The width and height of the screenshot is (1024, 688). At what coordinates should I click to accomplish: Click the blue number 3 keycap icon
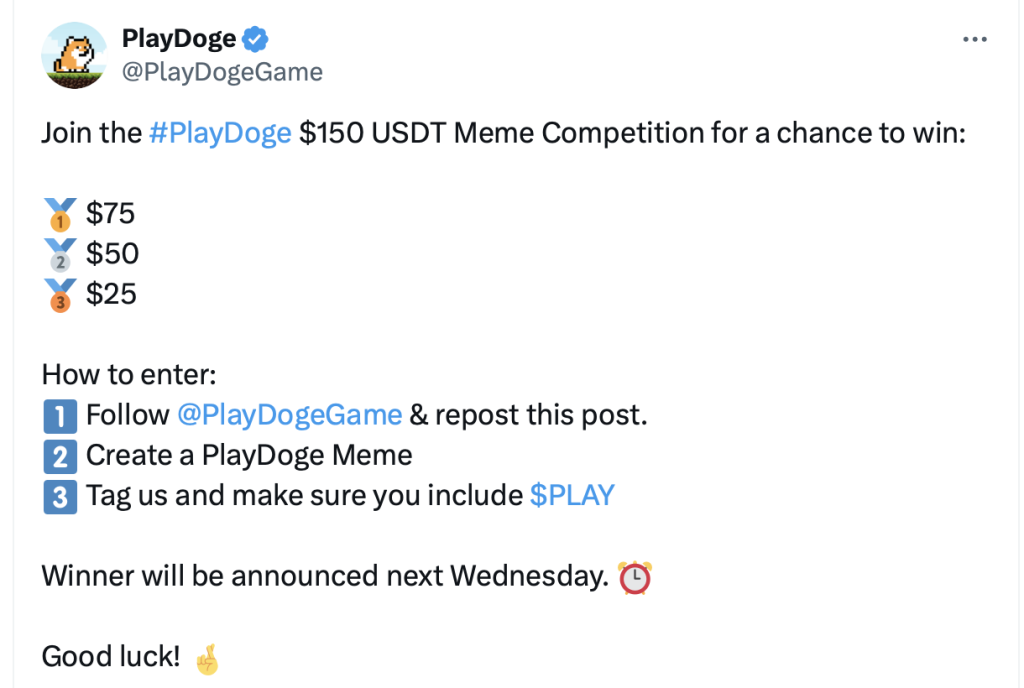[x=60, y=497]
